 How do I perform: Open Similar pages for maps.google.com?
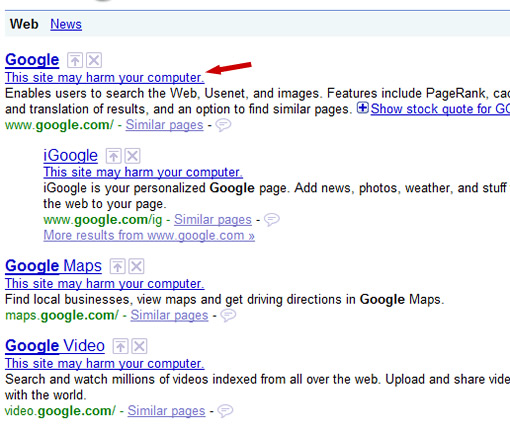pos(169,315)
